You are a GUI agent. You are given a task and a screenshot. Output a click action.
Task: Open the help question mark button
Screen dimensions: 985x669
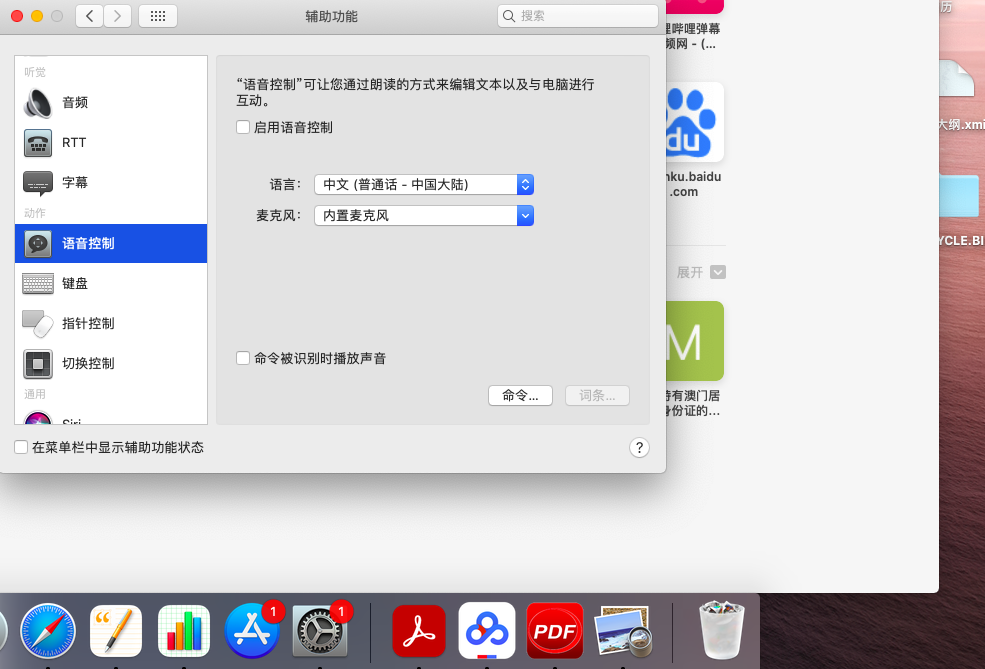pyautogui.click(x=639, y=447)
